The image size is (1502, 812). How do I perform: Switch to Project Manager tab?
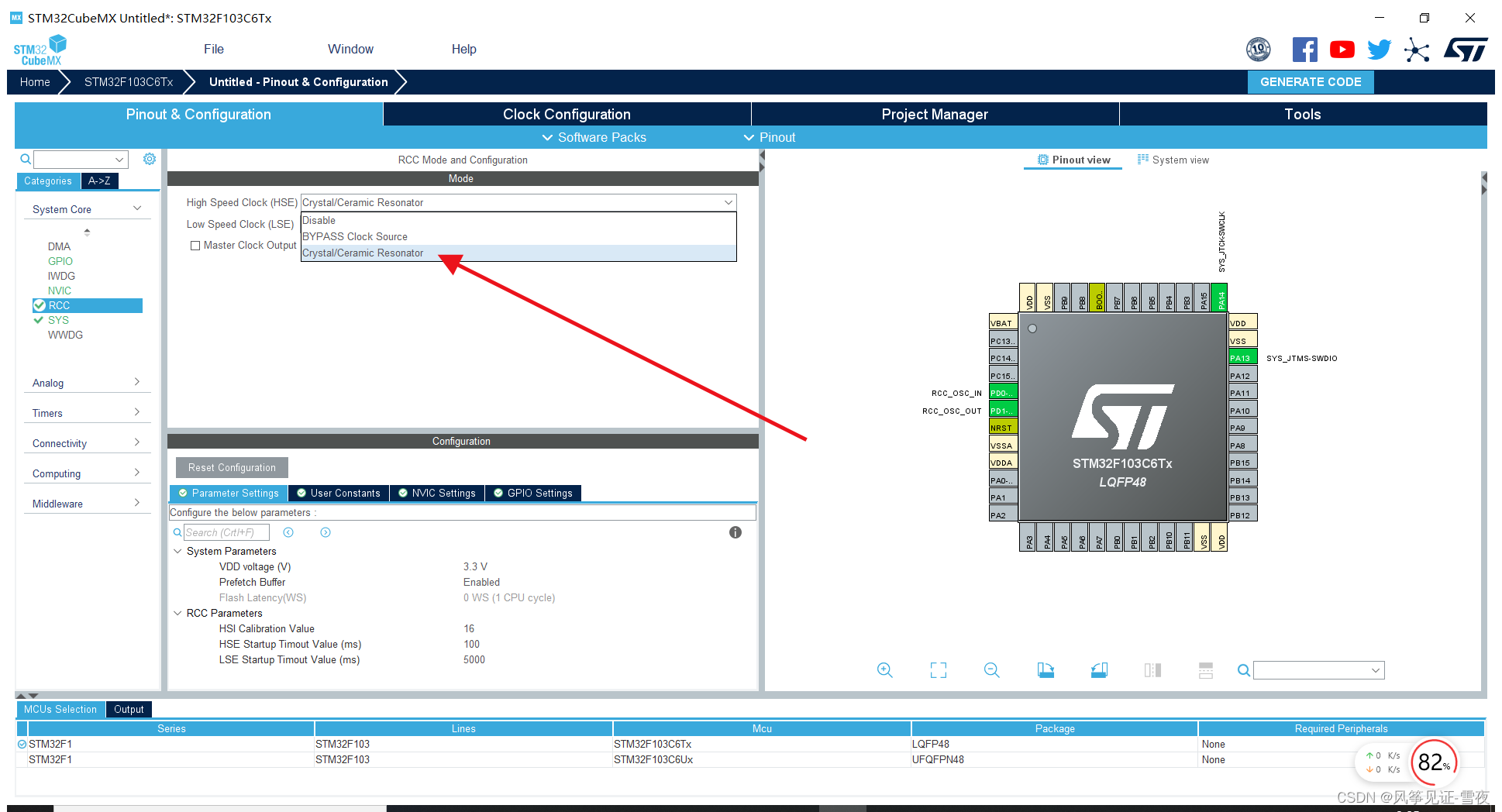(935, 114)
